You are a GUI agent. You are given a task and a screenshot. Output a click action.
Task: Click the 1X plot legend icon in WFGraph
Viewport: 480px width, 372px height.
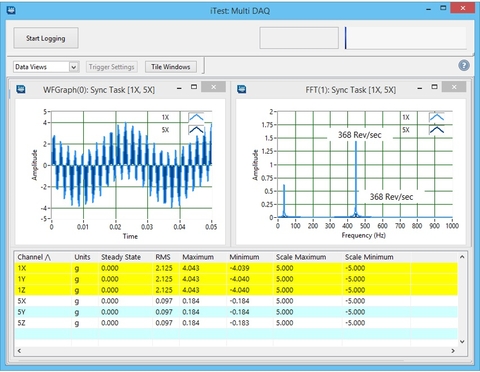click(x=196, y=117)
